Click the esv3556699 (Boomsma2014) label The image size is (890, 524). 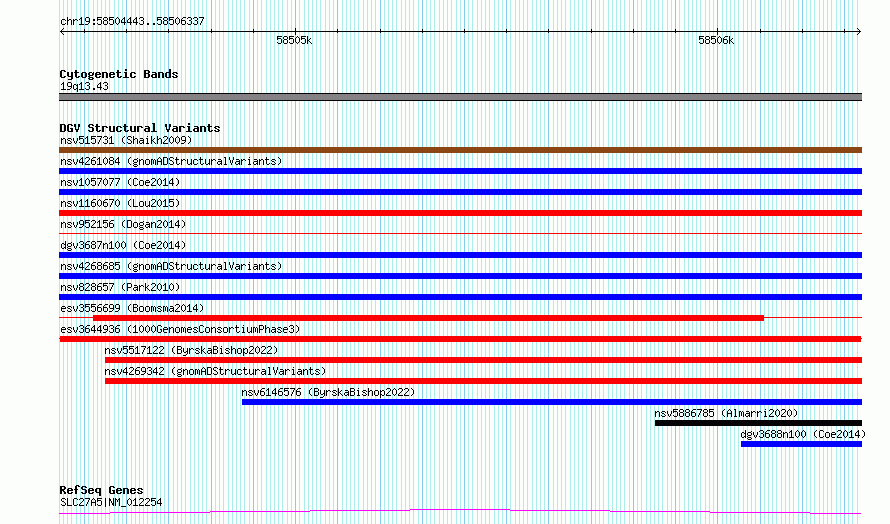pos(132,308)
